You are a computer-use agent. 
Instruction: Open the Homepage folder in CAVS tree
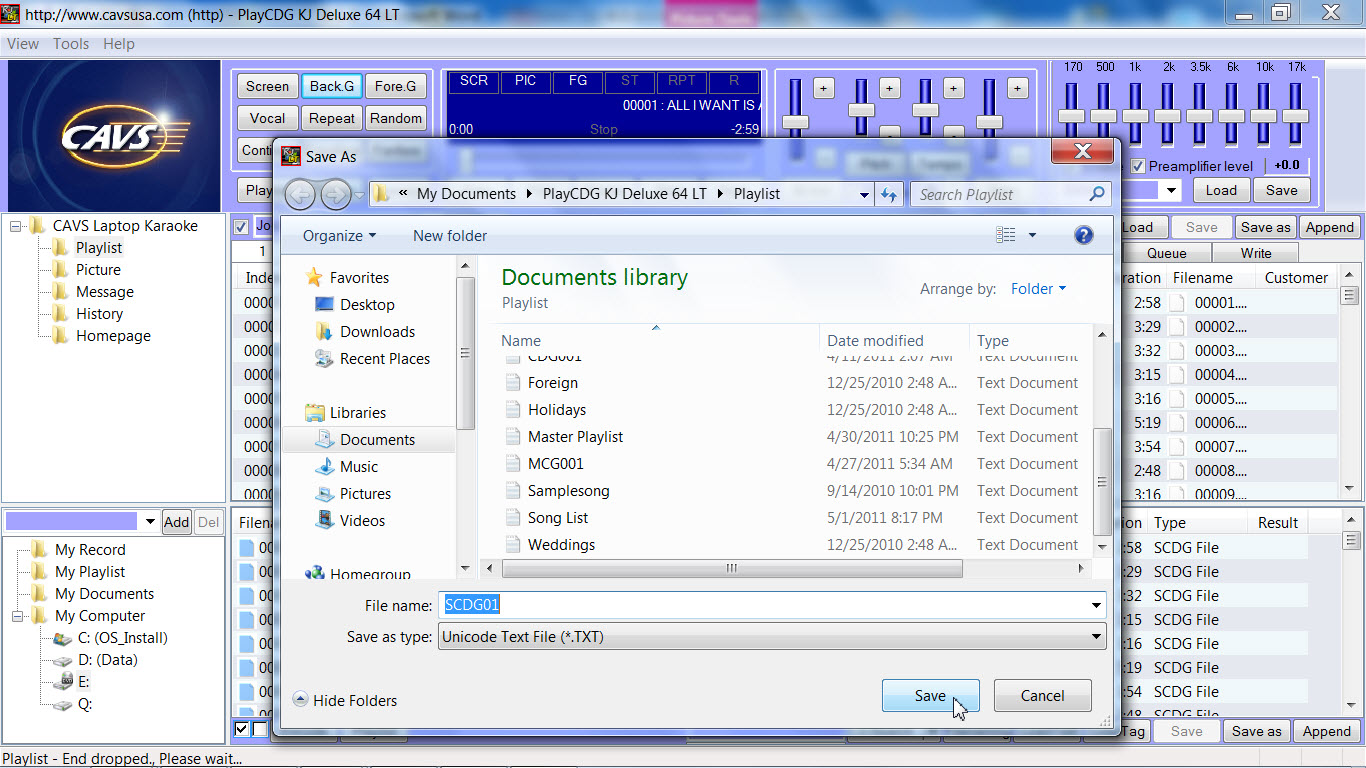point(113,336)
